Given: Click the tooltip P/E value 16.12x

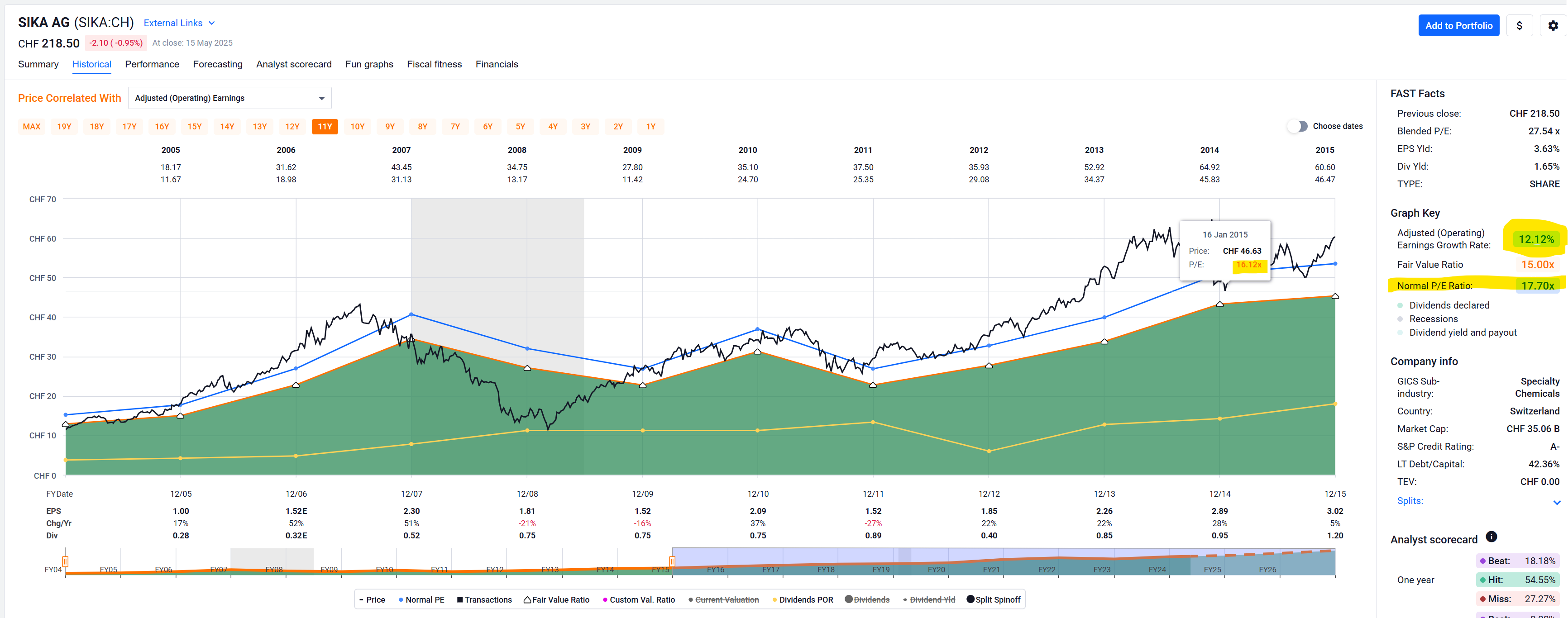Looking at the screenshot, I should pyautogui.click(x=1248, y=265).
